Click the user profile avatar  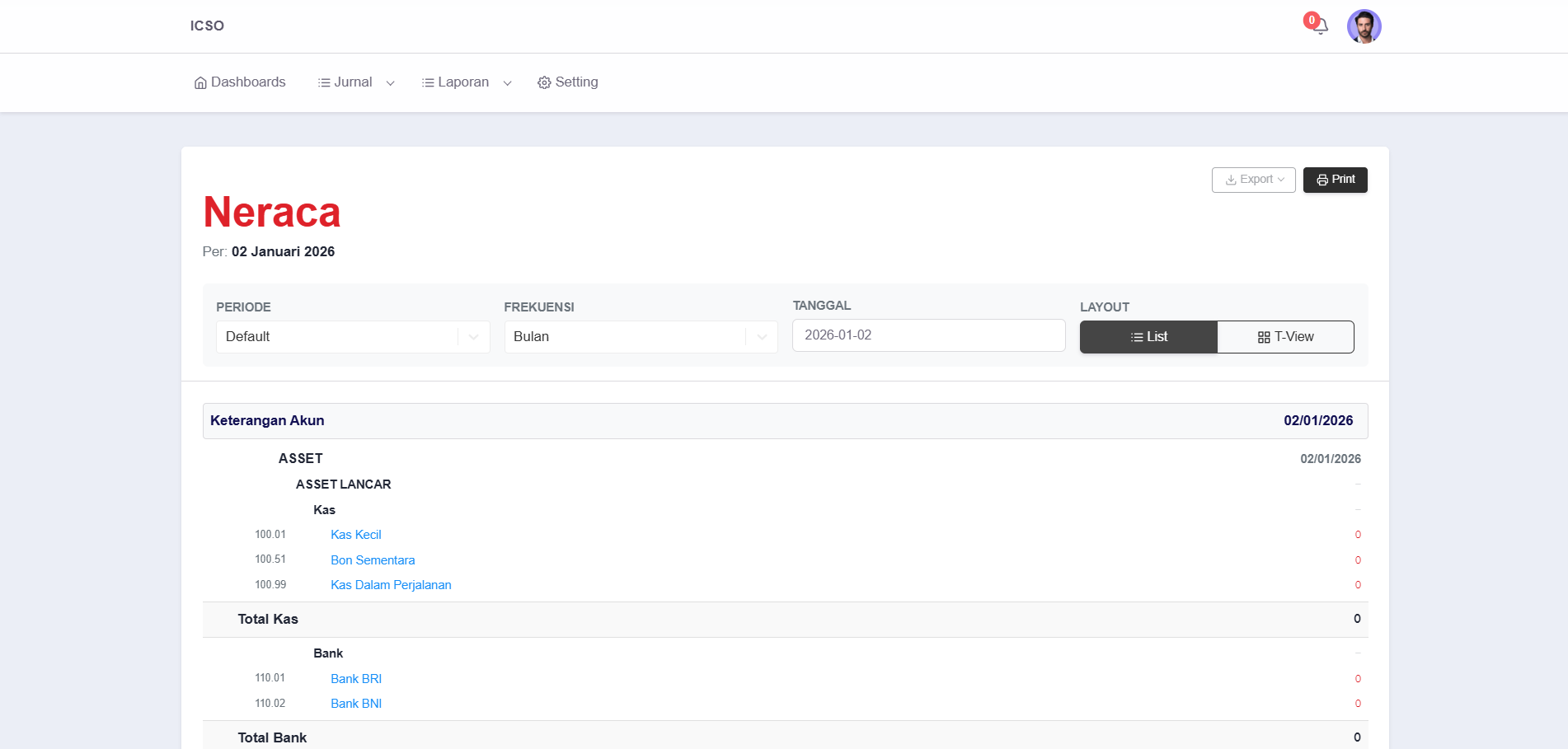pos(1364,26)
